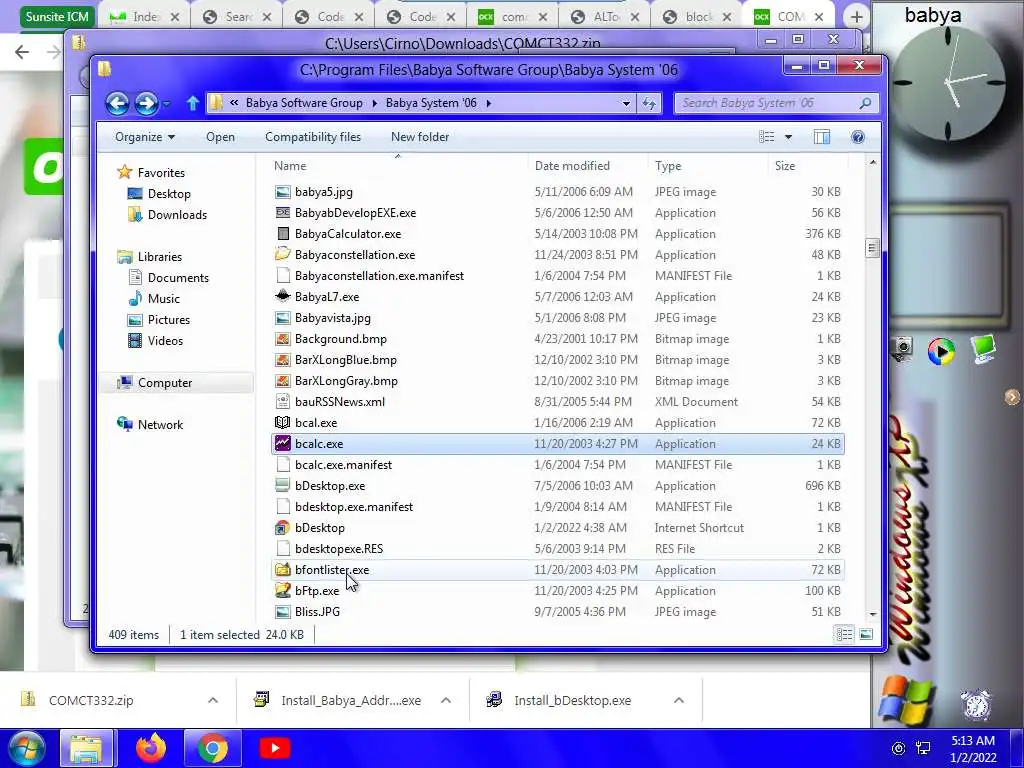
Task: Click the camera icon in sidebar
Action: 903,349
